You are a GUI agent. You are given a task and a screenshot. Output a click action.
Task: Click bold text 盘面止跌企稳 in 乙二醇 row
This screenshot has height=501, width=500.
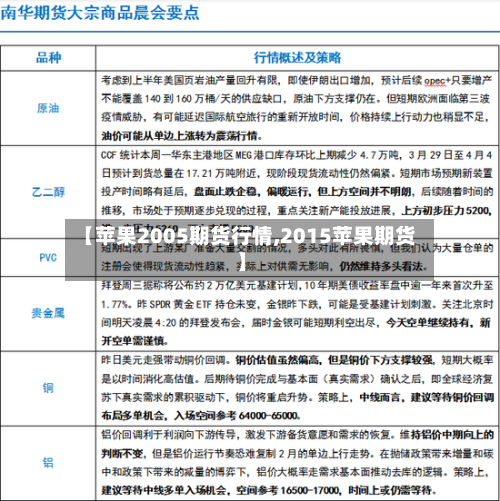pyautogui.click(x=225, y=192)
